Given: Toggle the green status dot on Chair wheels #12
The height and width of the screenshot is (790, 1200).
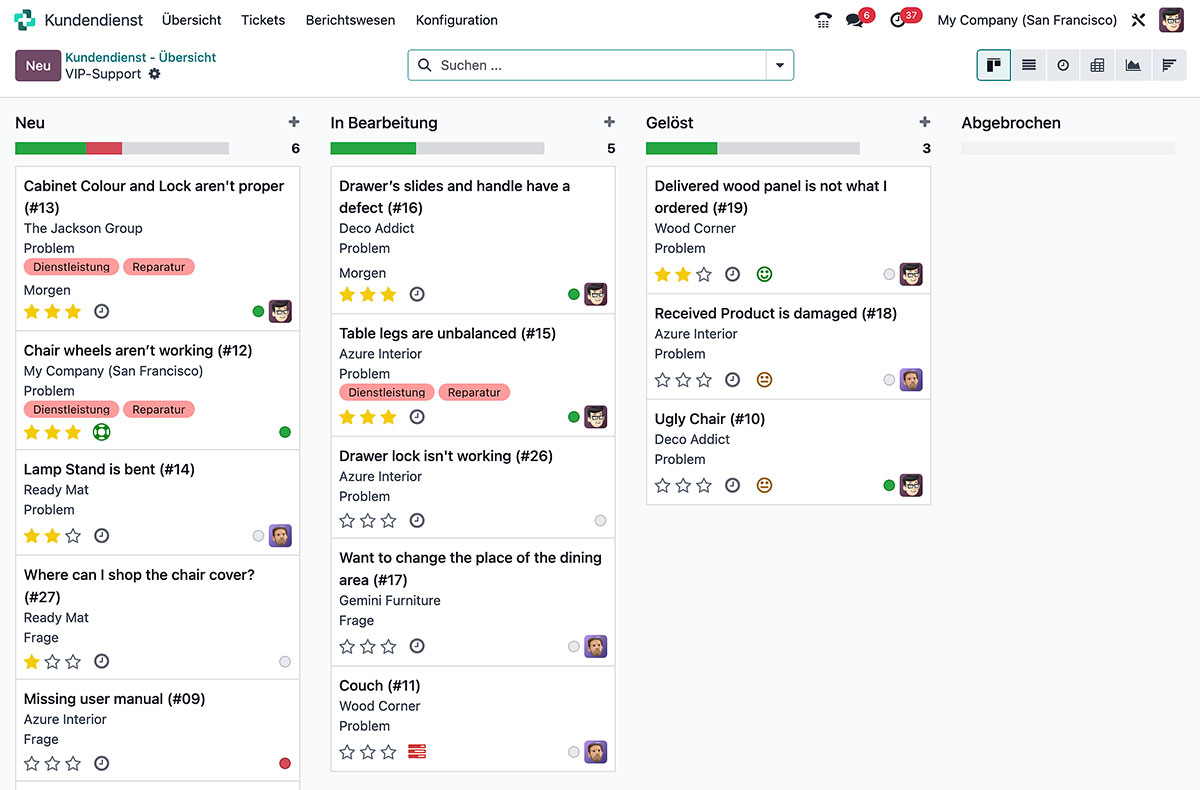Looking at the screenshot, I should click(285, 432).
